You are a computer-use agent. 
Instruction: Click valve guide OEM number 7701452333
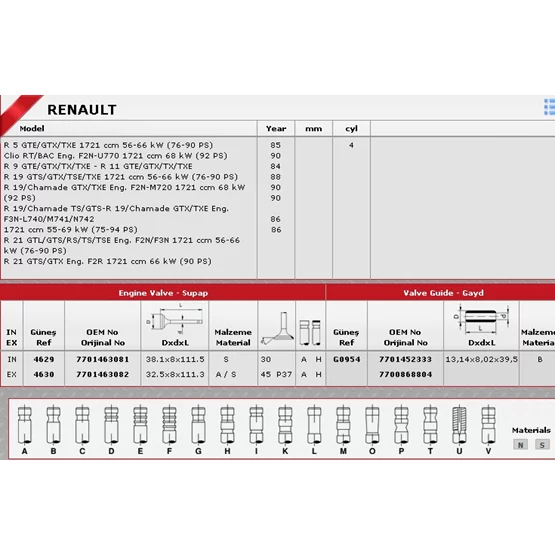405,359
